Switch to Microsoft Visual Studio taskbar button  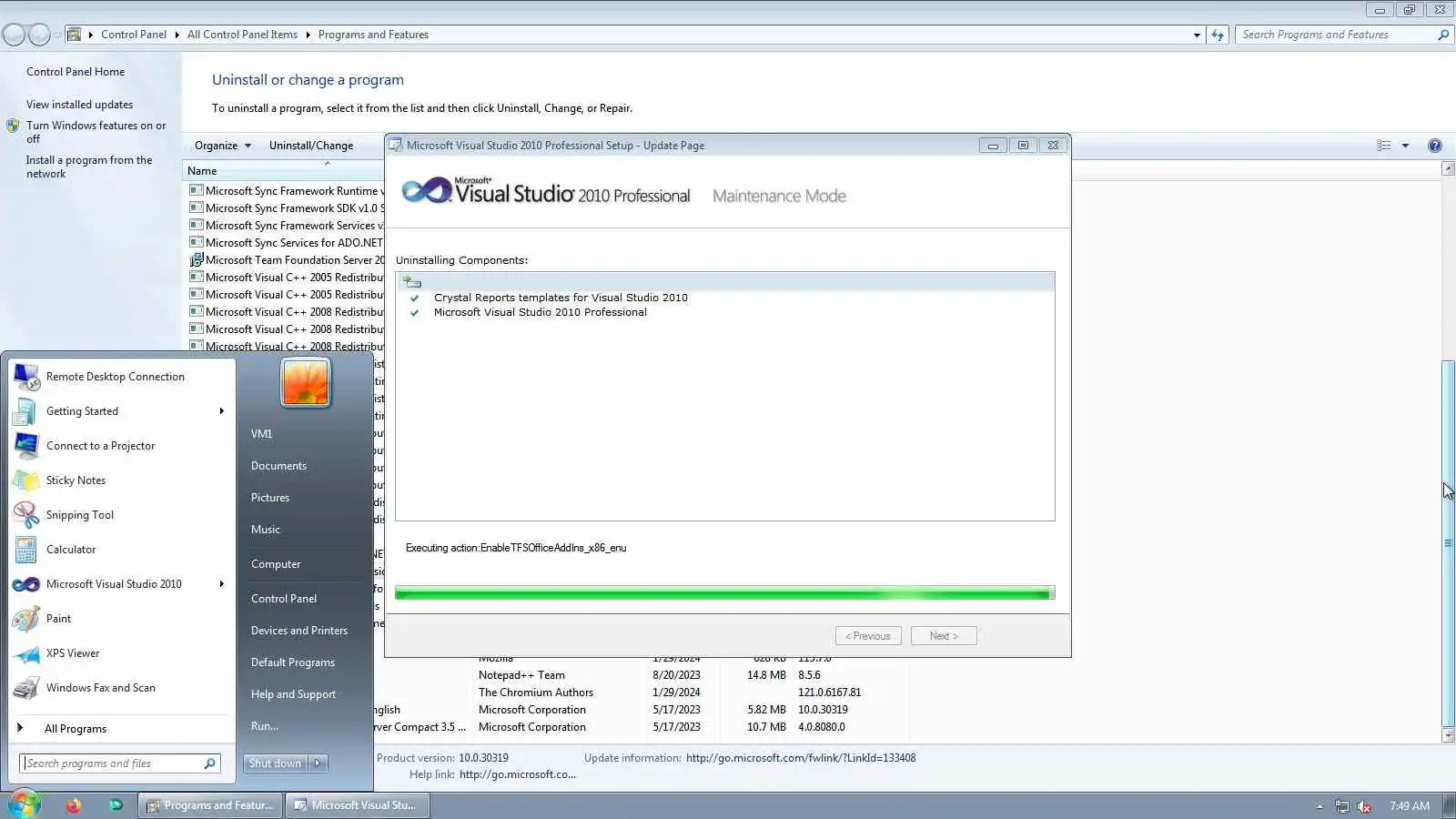[x=358, y=805]
